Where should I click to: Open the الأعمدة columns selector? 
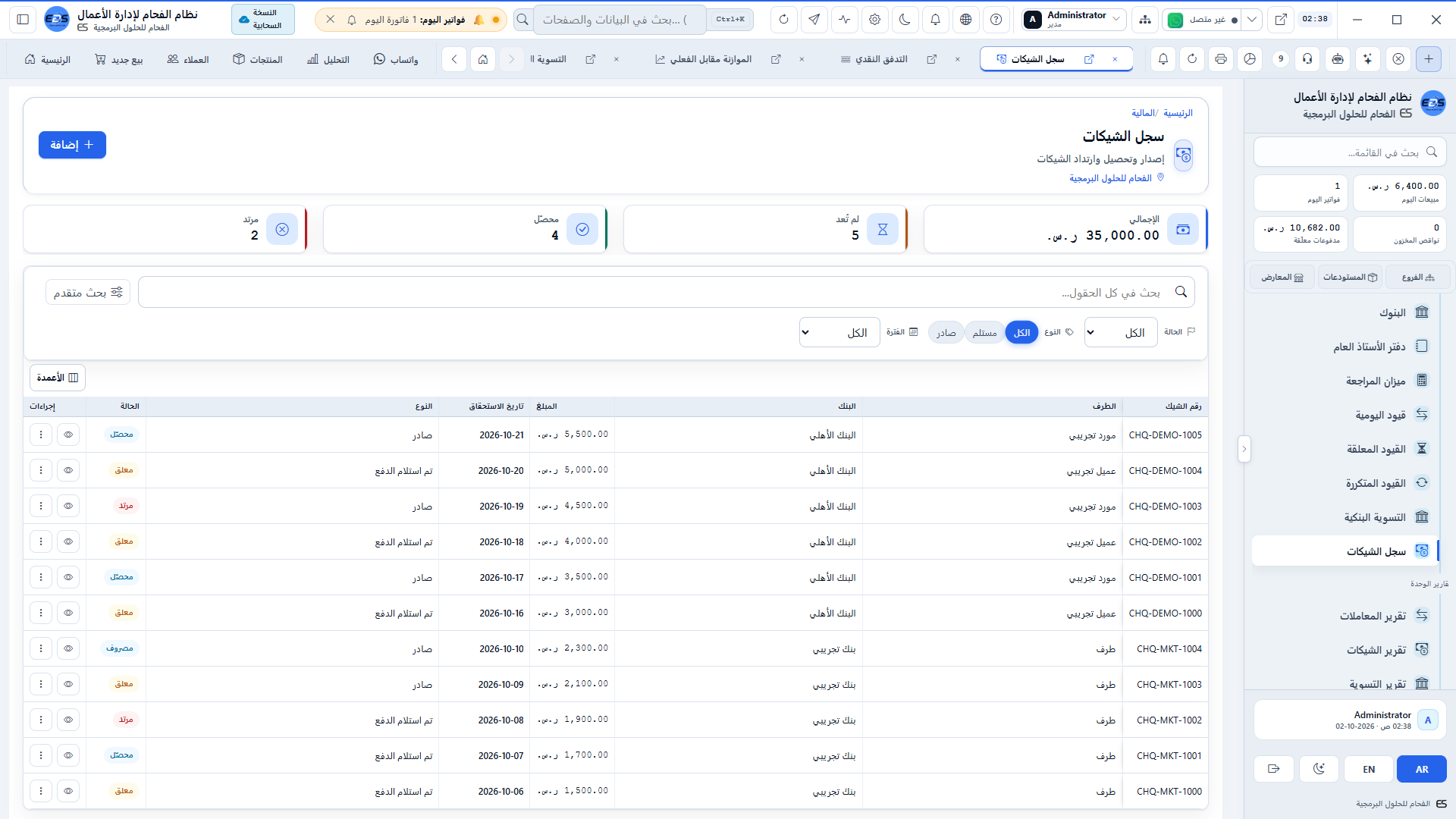pyautogui.click(x=58, y=378)
